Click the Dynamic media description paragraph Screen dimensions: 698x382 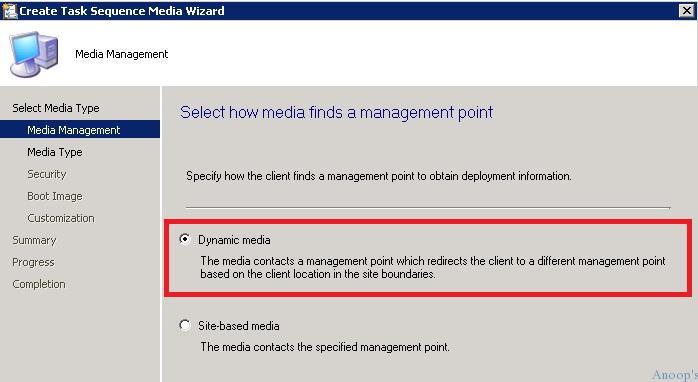tap(433, 267)
